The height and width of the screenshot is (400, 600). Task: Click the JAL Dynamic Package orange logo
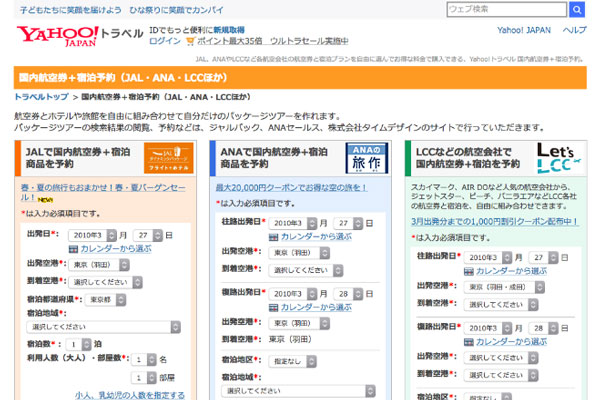pyautogui.click(x=168, y=158)
